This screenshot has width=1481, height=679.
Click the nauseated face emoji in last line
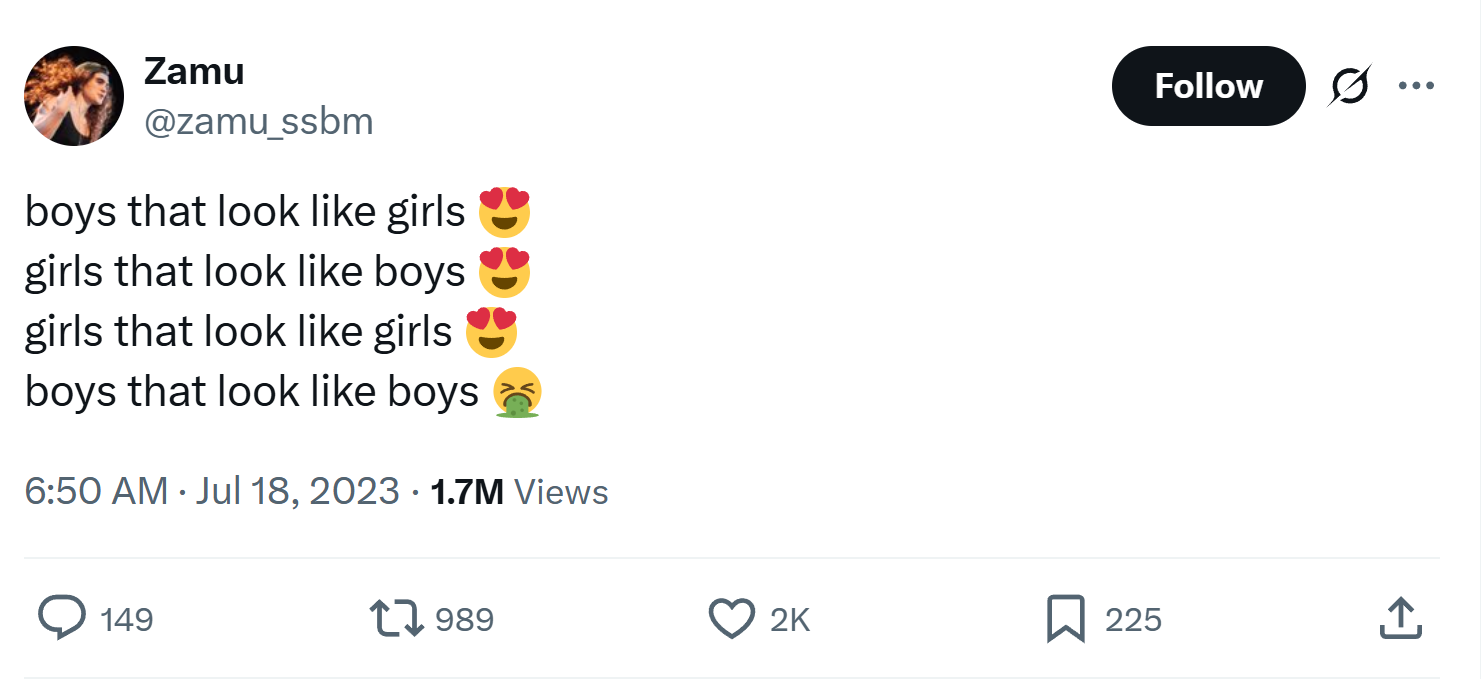(x=518, y=392)
